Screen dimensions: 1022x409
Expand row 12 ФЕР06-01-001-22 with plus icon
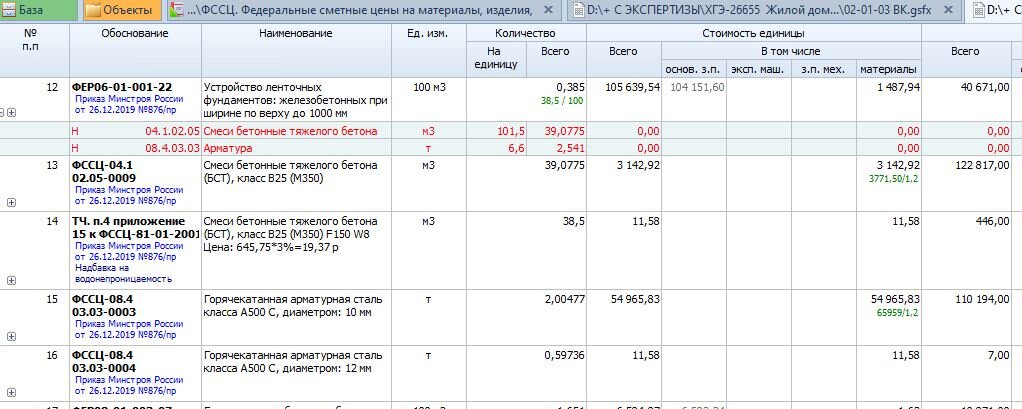pyautogui.click(x=11, y=112)
